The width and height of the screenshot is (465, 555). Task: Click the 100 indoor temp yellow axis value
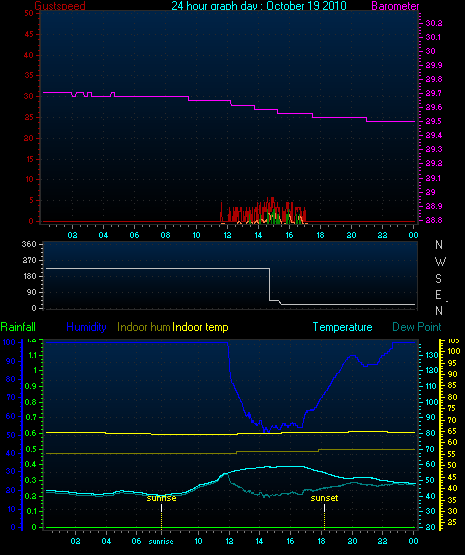[x=454, y=351]
